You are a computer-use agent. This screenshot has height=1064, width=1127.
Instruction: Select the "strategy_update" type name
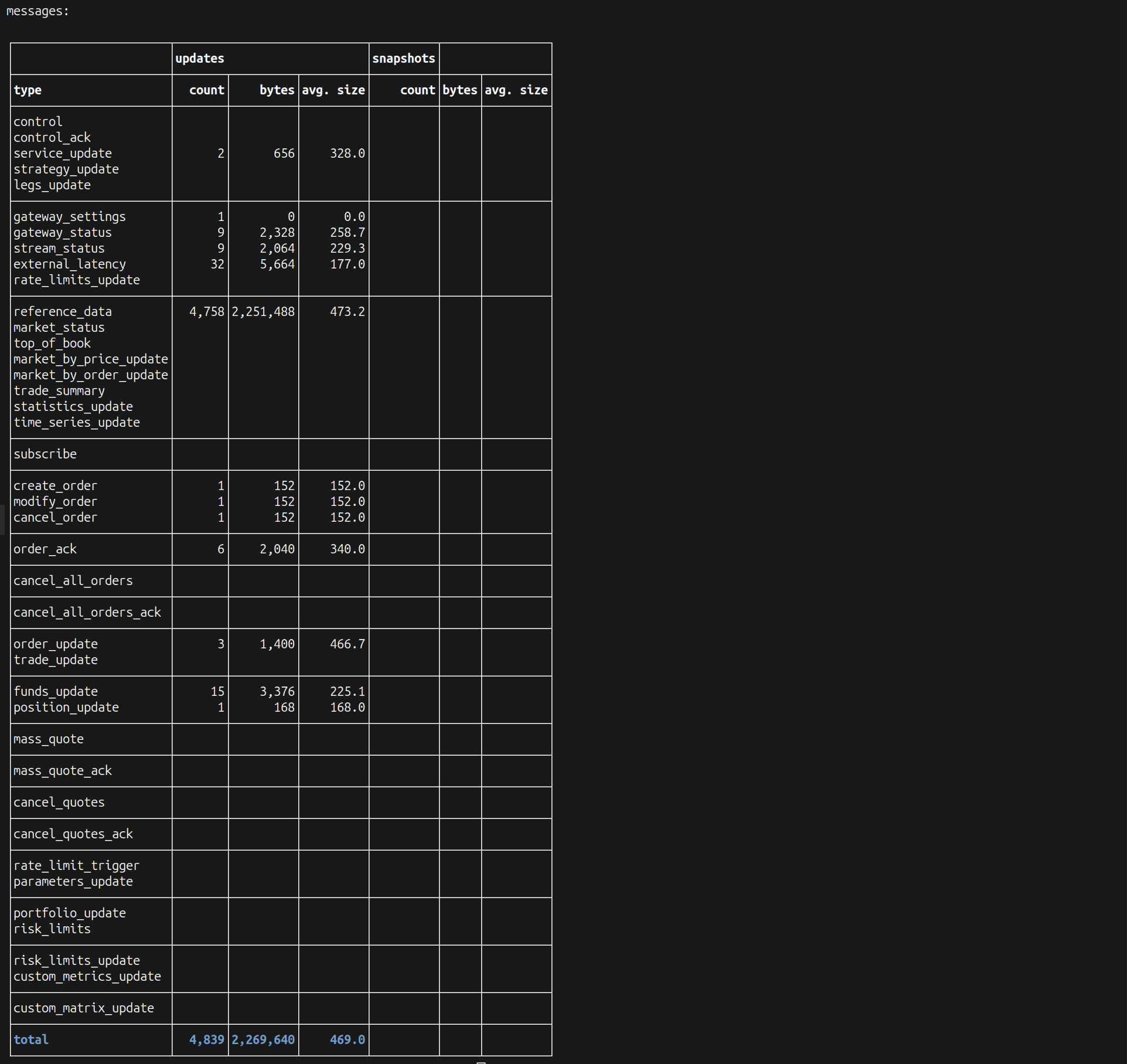[66, 169]
